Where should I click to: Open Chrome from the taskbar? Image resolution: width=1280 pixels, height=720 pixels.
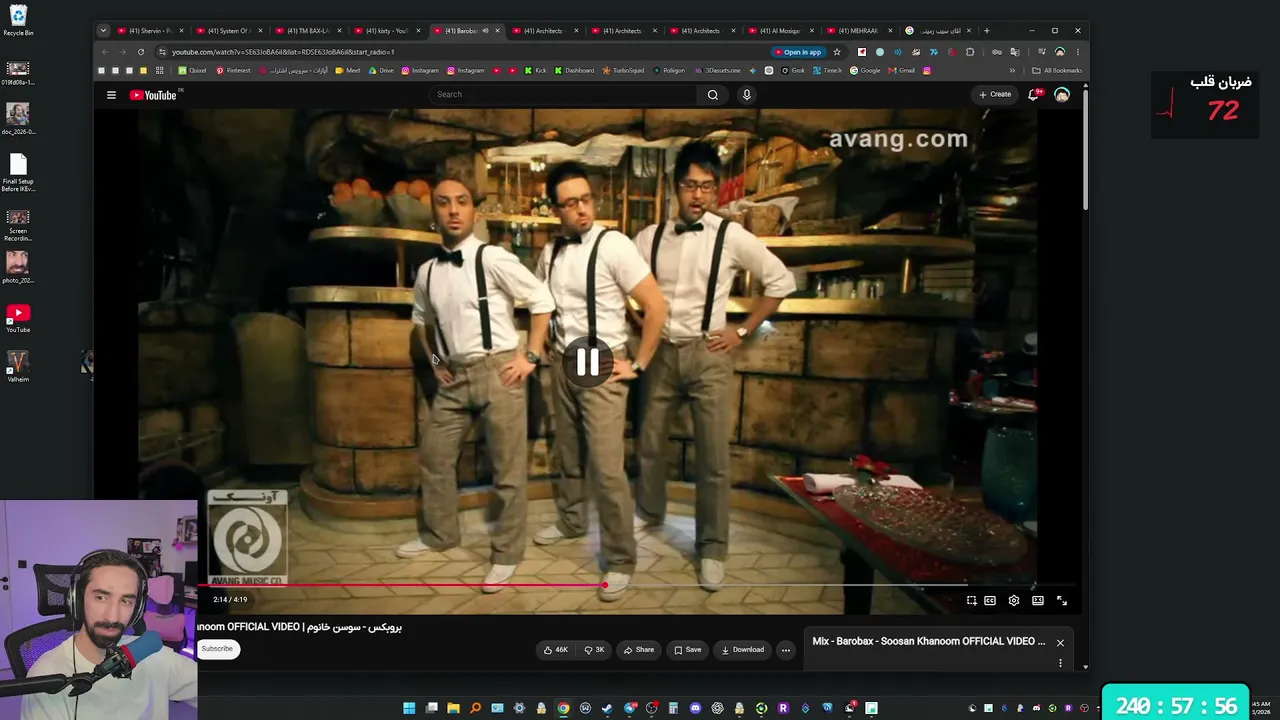click(x=563, y=708)
